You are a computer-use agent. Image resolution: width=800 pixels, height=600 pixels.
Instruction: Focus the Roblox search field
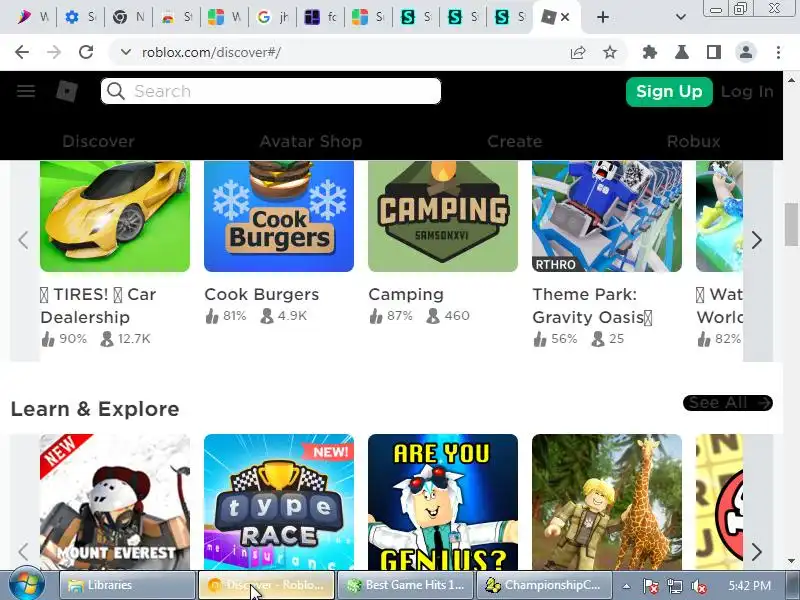point(270,91)
